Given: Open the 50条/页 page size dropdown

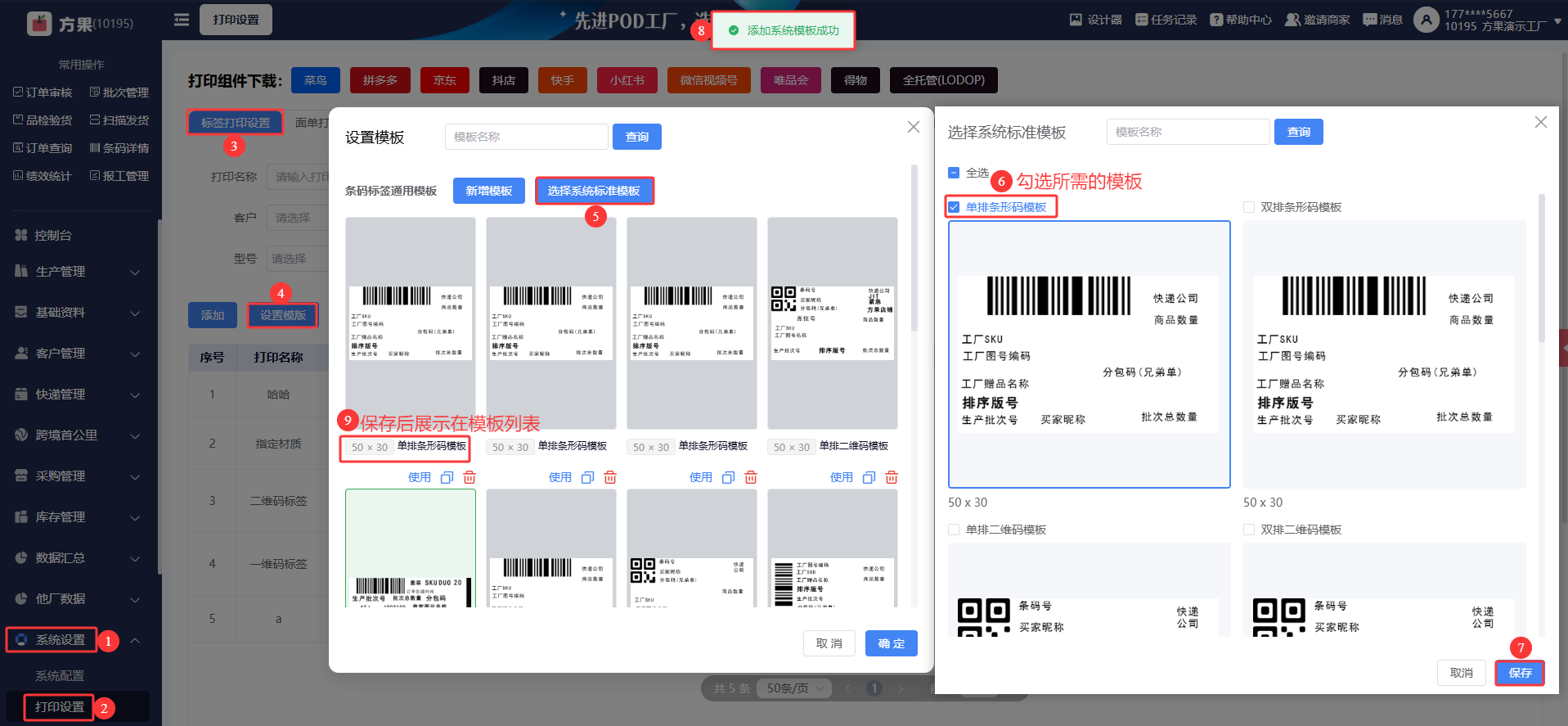Looking at the screenshot, I should (794, 688).
